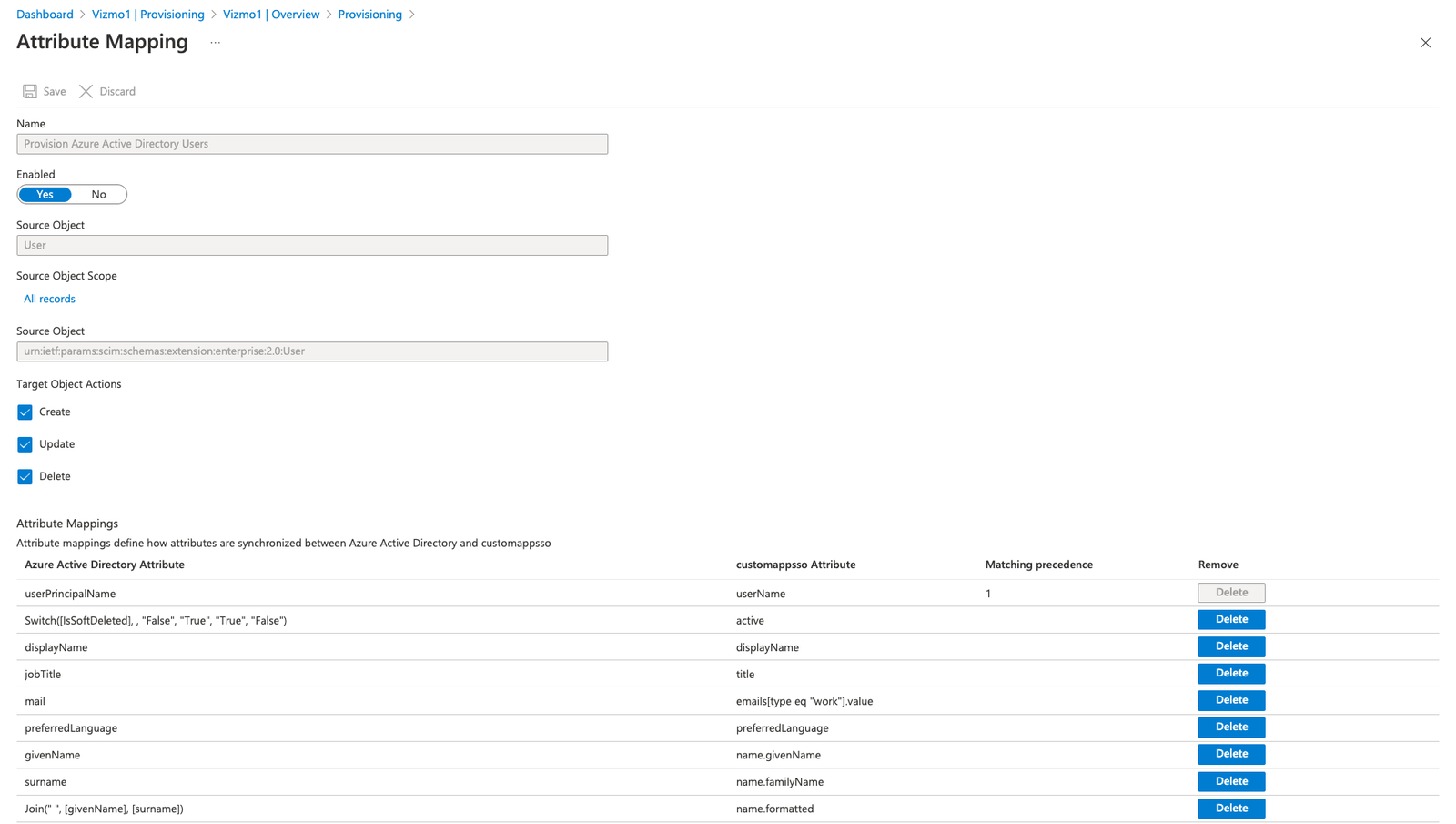Click the Discard X icon

click(86, 91)
